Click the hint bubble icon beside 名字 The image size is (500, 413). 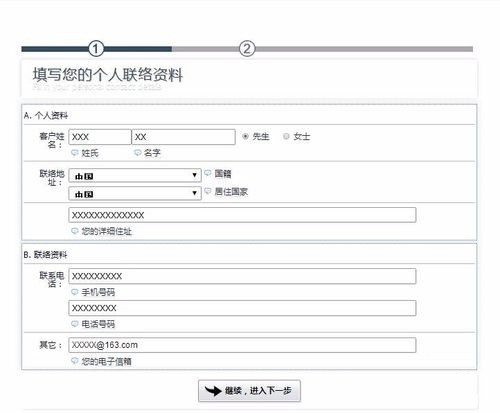(137, 153)
